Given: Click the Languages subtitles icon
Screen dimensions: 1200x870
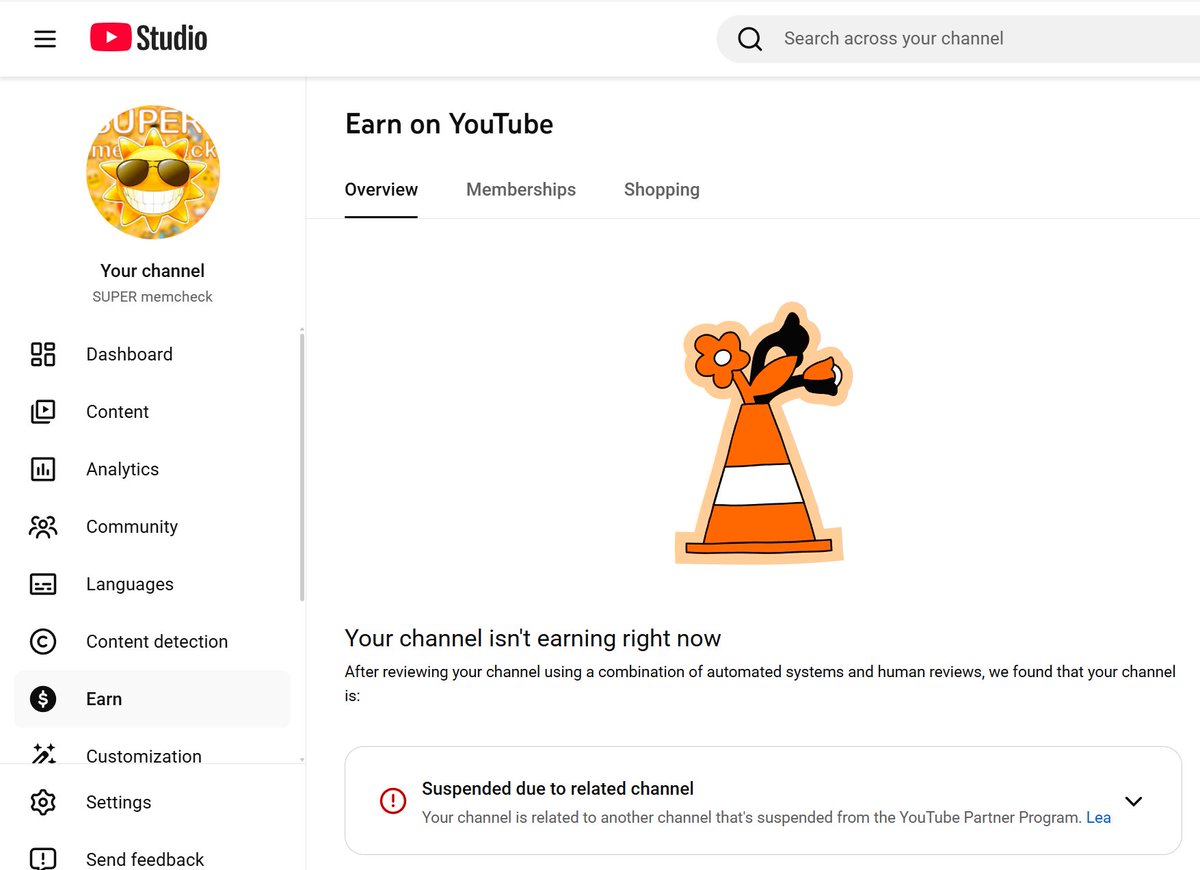Looking at the screenshot, I should pyautogui.click(x=43, y=584).
